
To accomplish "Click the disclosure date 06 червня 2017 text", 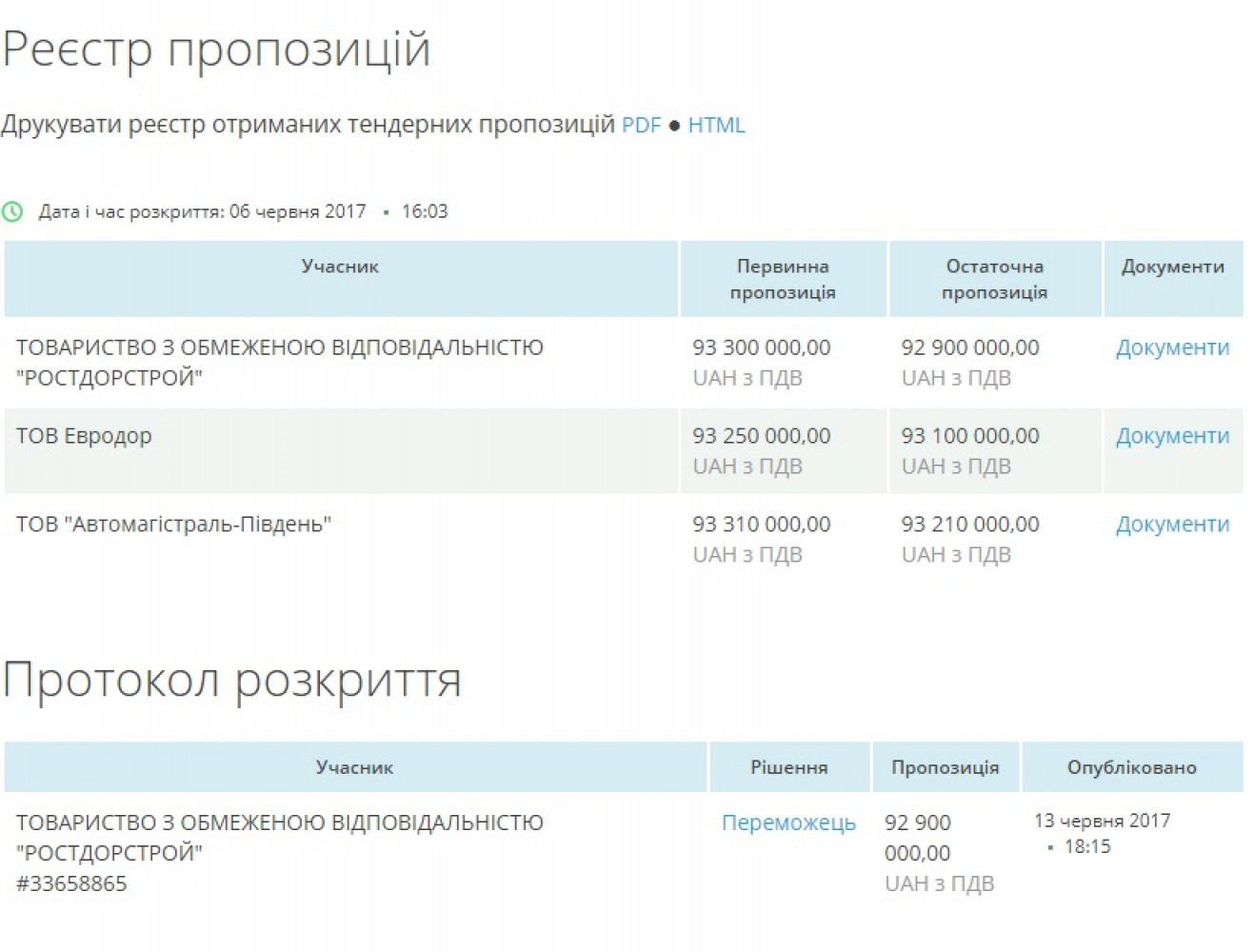I will [297, 211].
